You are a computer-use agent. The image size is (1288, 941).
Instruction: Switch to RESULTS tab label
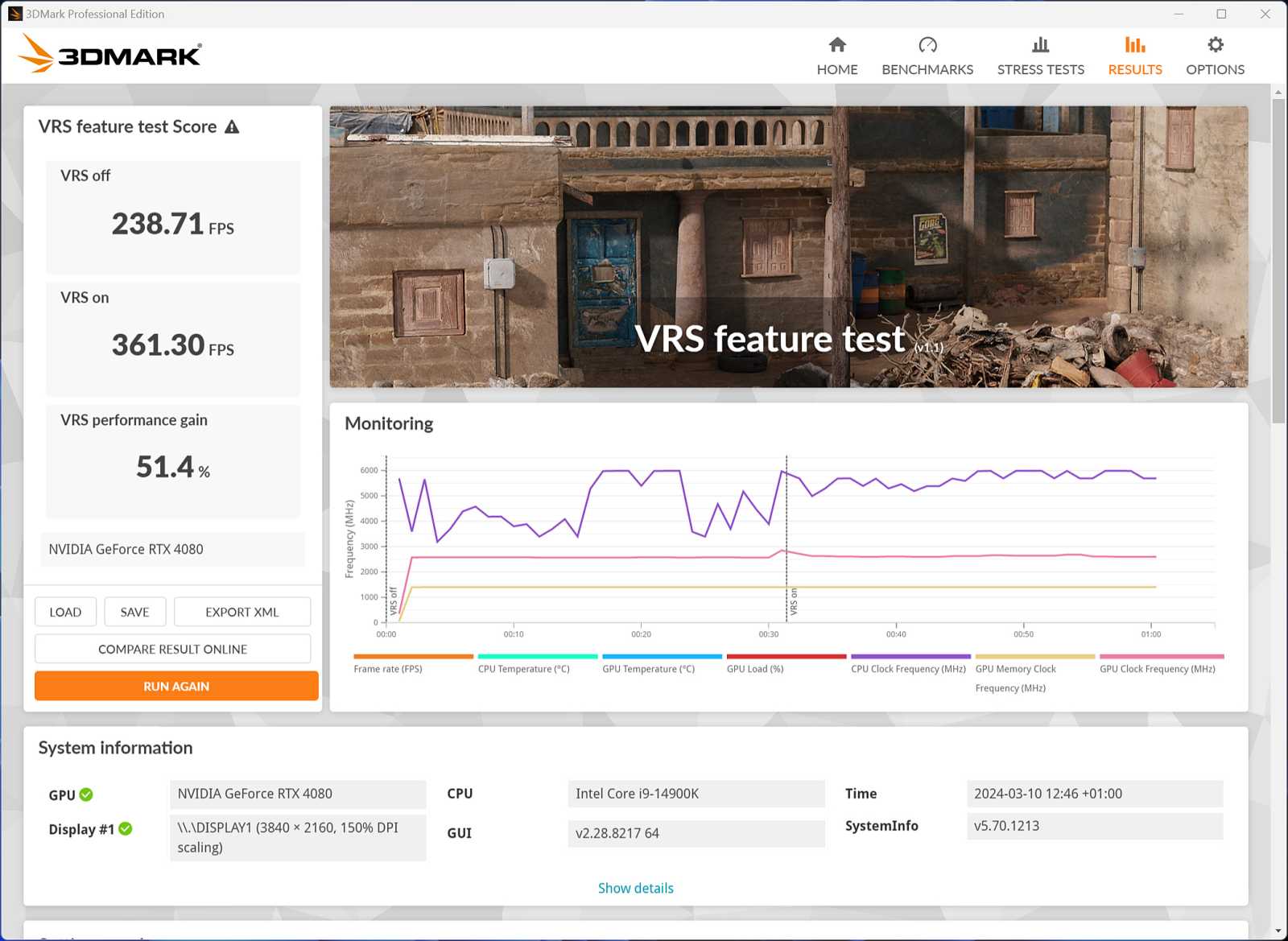(1135, 69)
